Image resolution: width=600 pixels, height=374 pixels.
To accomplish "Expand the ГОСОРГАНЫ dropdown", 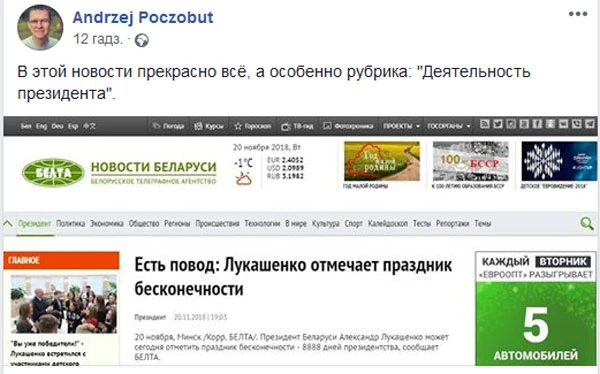I will [x=449, y=126].
